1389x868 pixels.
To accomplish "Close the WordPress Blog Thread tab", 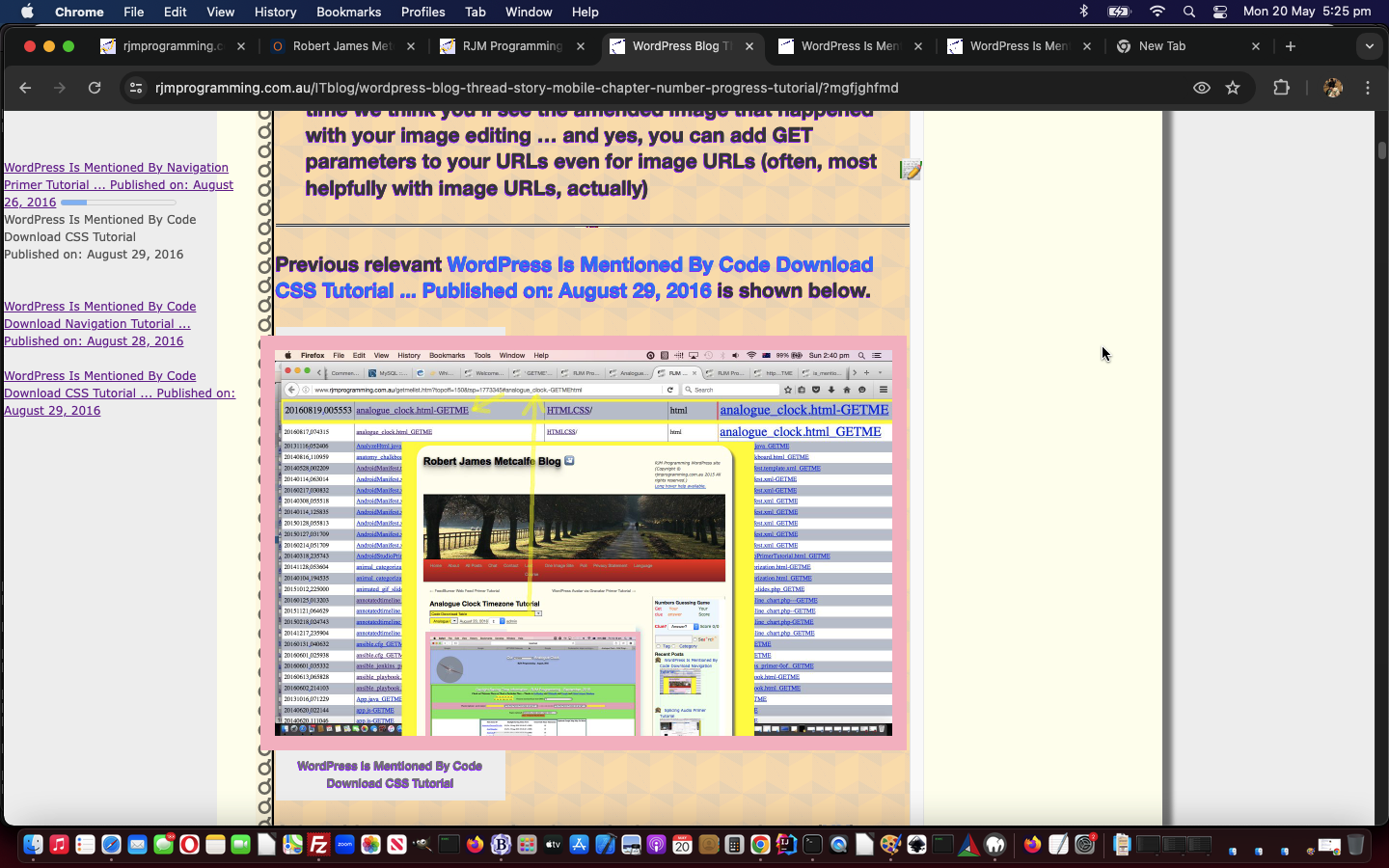I will tap(749, 46).
